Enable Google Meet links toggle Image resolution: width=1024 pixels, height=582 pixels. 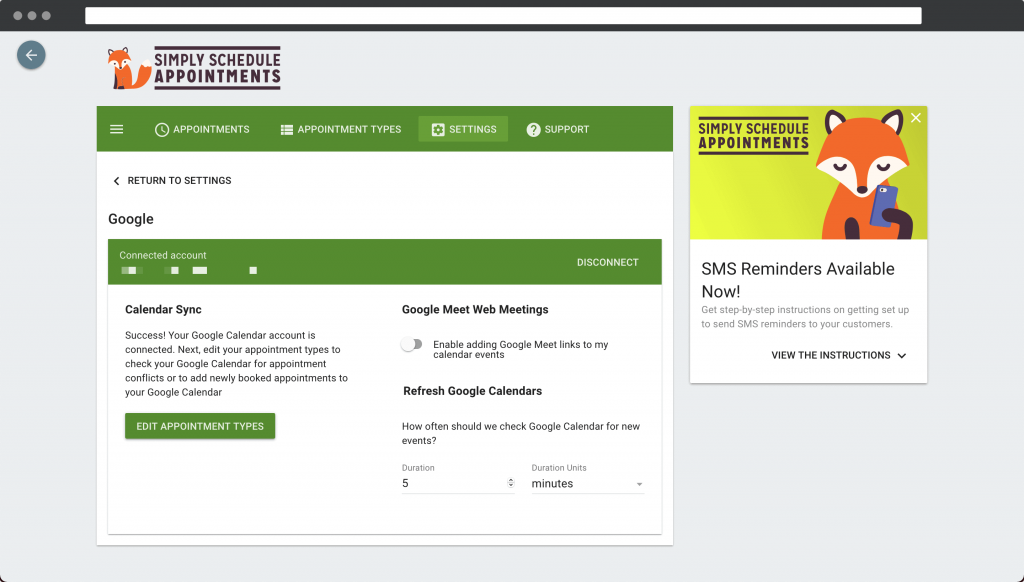411,344
